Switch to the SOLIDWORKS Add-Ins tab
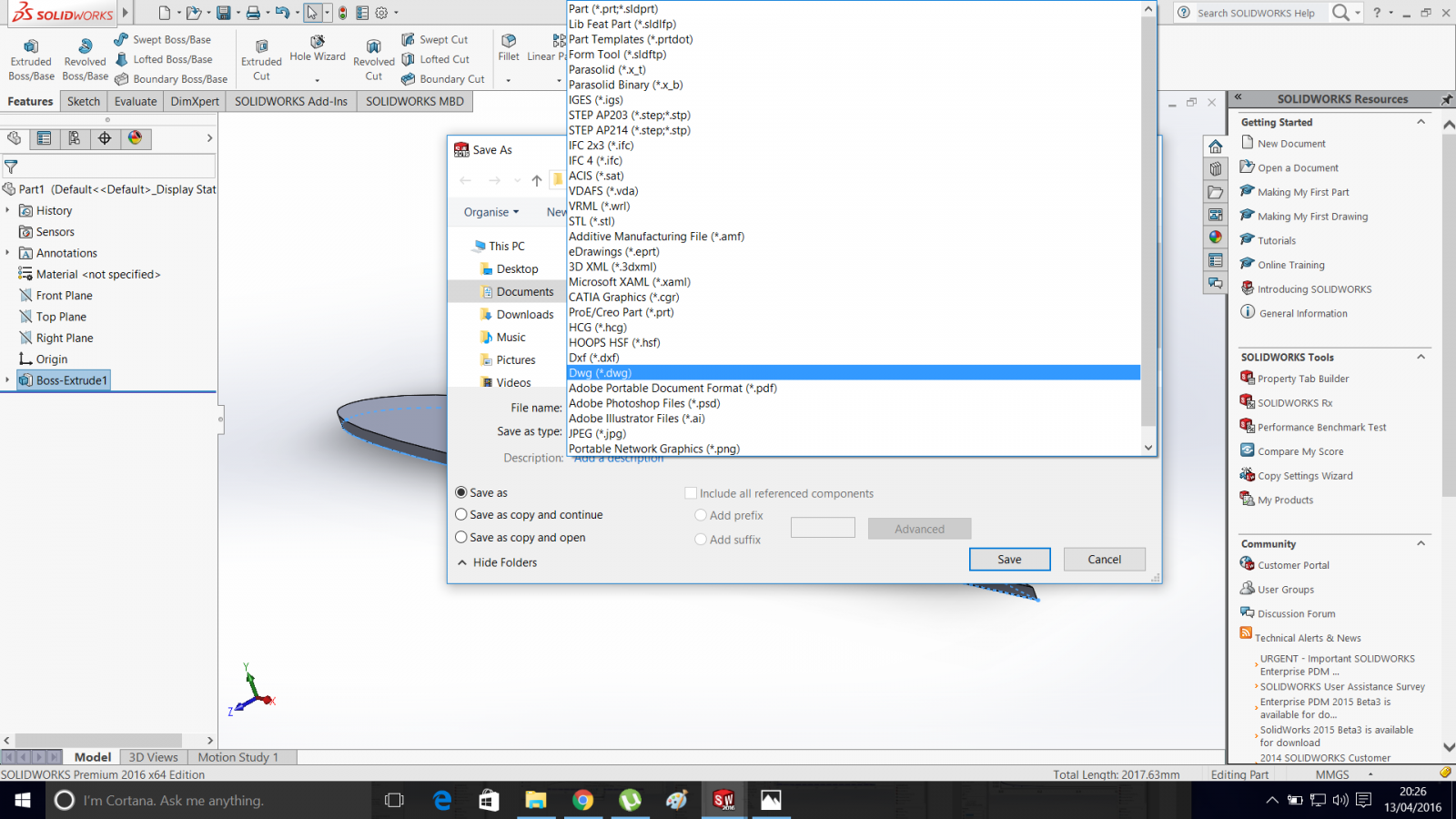The height and width of the screenshot is (819, 1456). point(291,101)
